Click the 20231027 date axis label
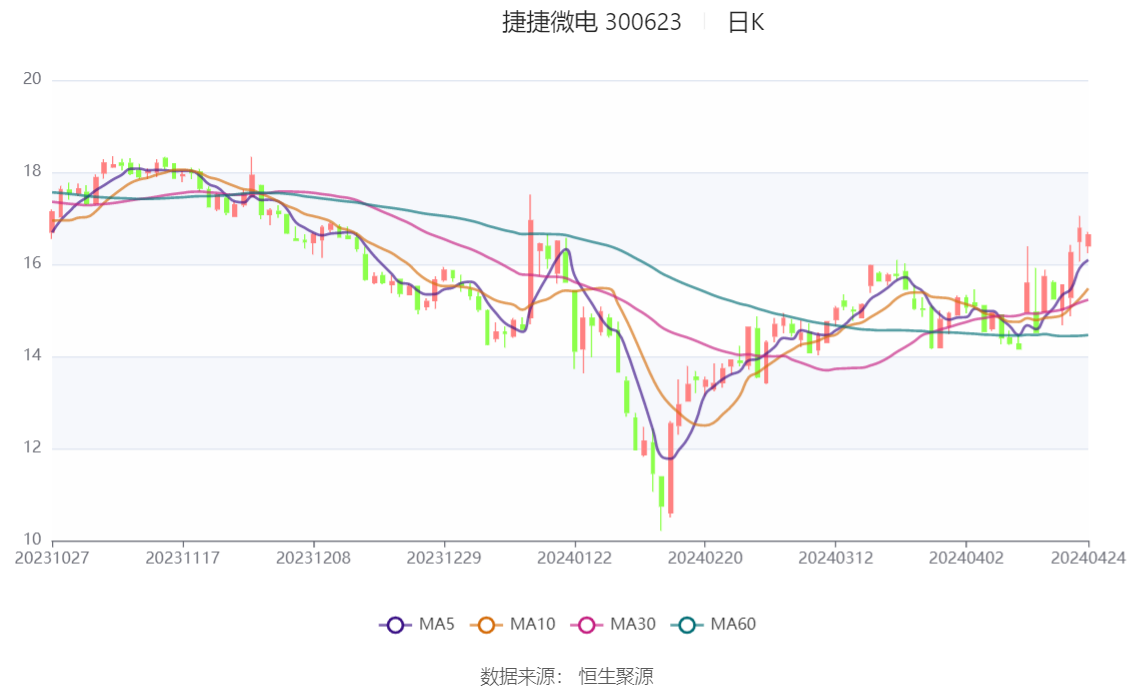The image size is (1134, 689). [52, 558]
